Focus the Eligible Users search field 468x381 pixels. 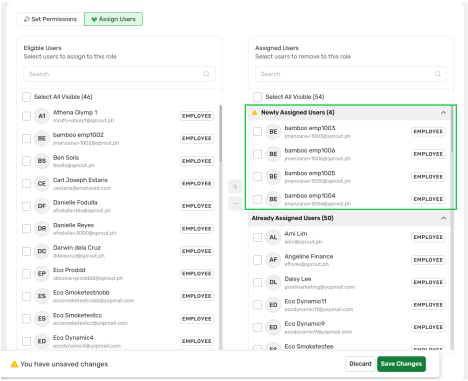pyautogui.click(x=119, y=74)
